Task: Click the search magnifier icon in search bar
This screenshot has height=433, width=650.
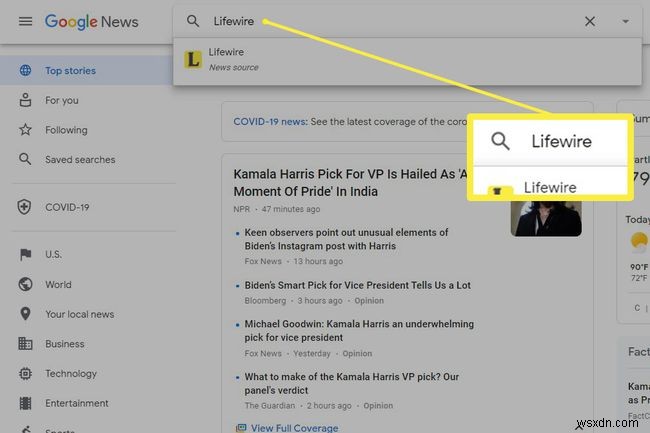Action: pyautogui.click(x=193, y=21)
